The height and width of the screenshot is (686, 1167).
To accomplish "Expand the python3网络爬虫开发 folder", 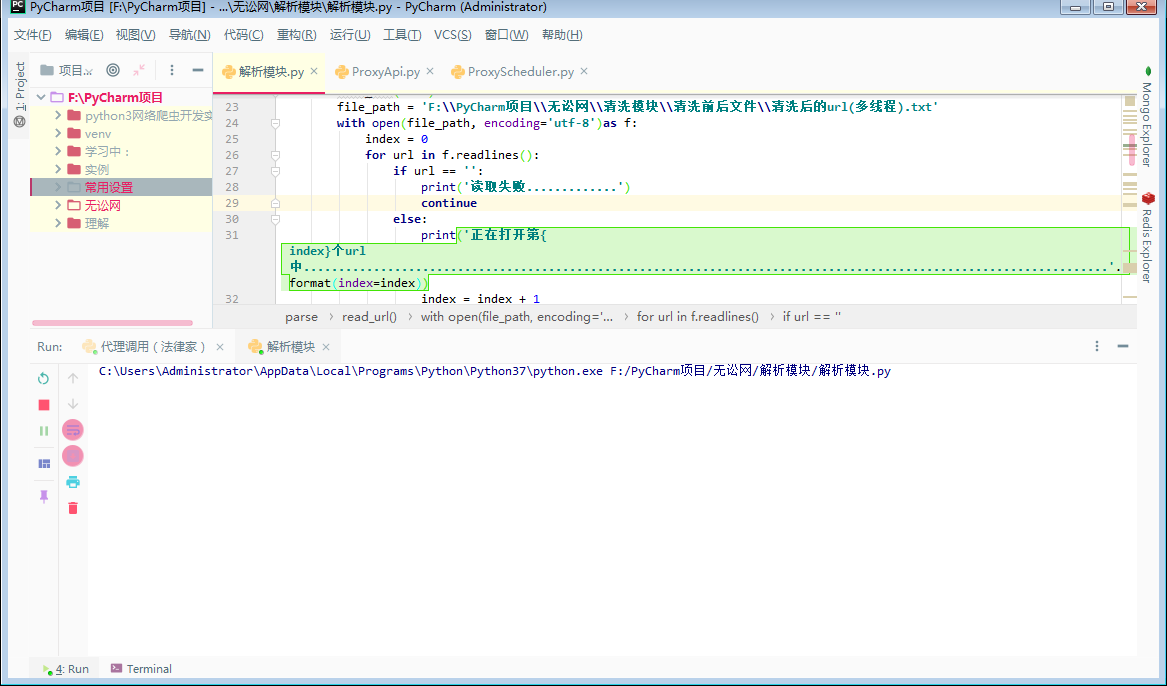I will pyautogui.click(x=58, y=115).
